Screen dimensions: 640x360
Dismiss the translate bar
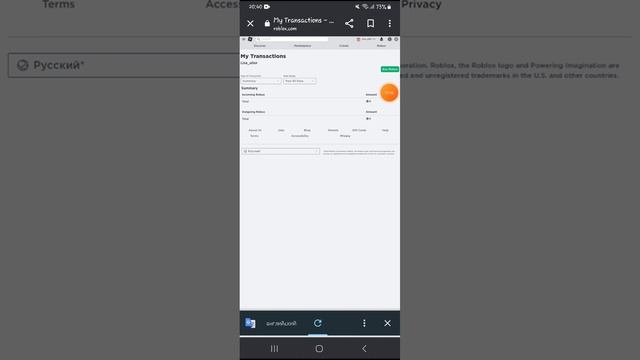pyautogui.click(x=387, y=323)
